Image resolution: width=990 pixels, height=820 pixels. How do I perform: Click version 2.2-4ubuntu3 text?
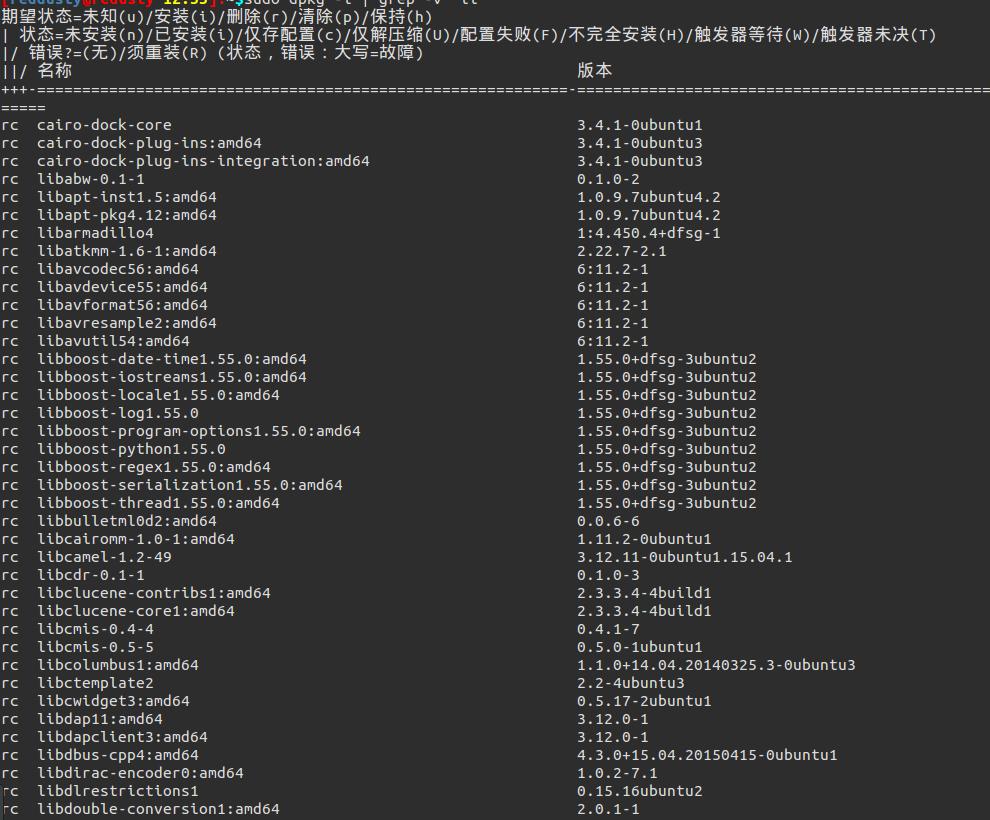tap(630, 683)
